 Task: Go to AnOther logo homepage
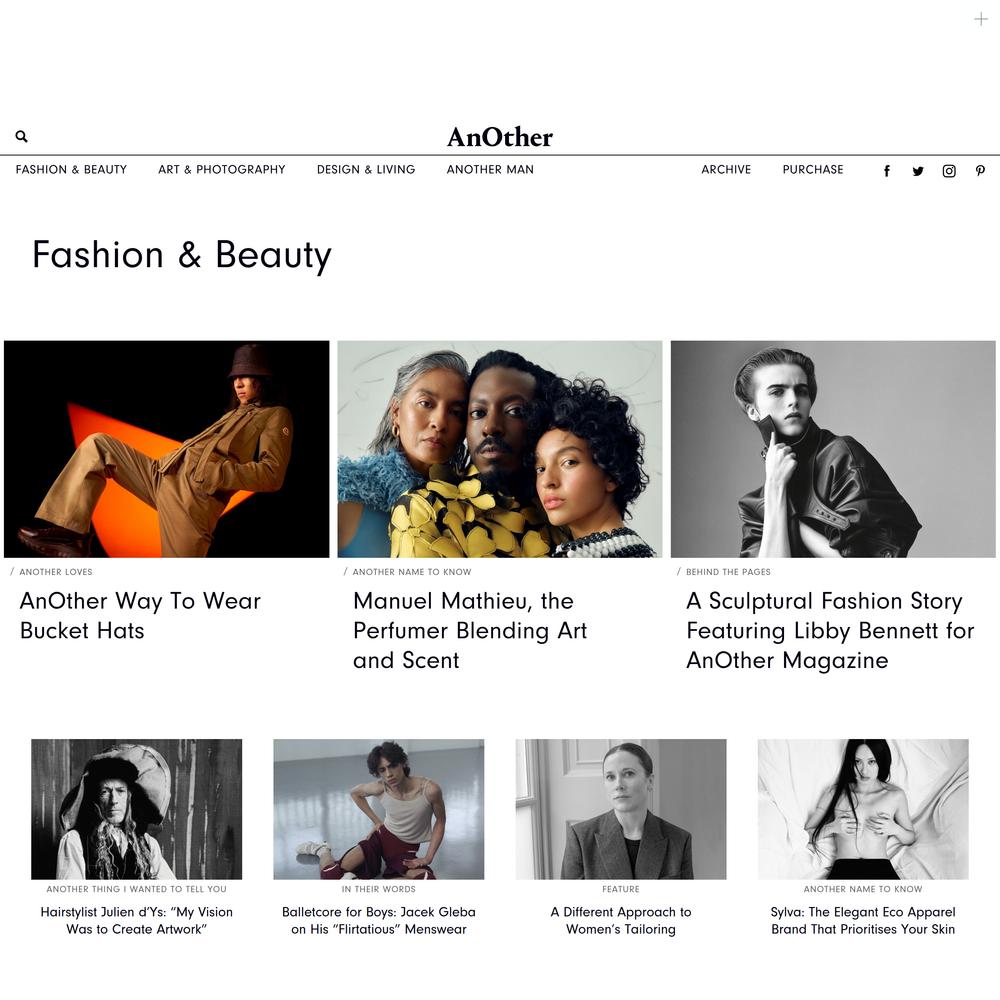pos(500,137)
